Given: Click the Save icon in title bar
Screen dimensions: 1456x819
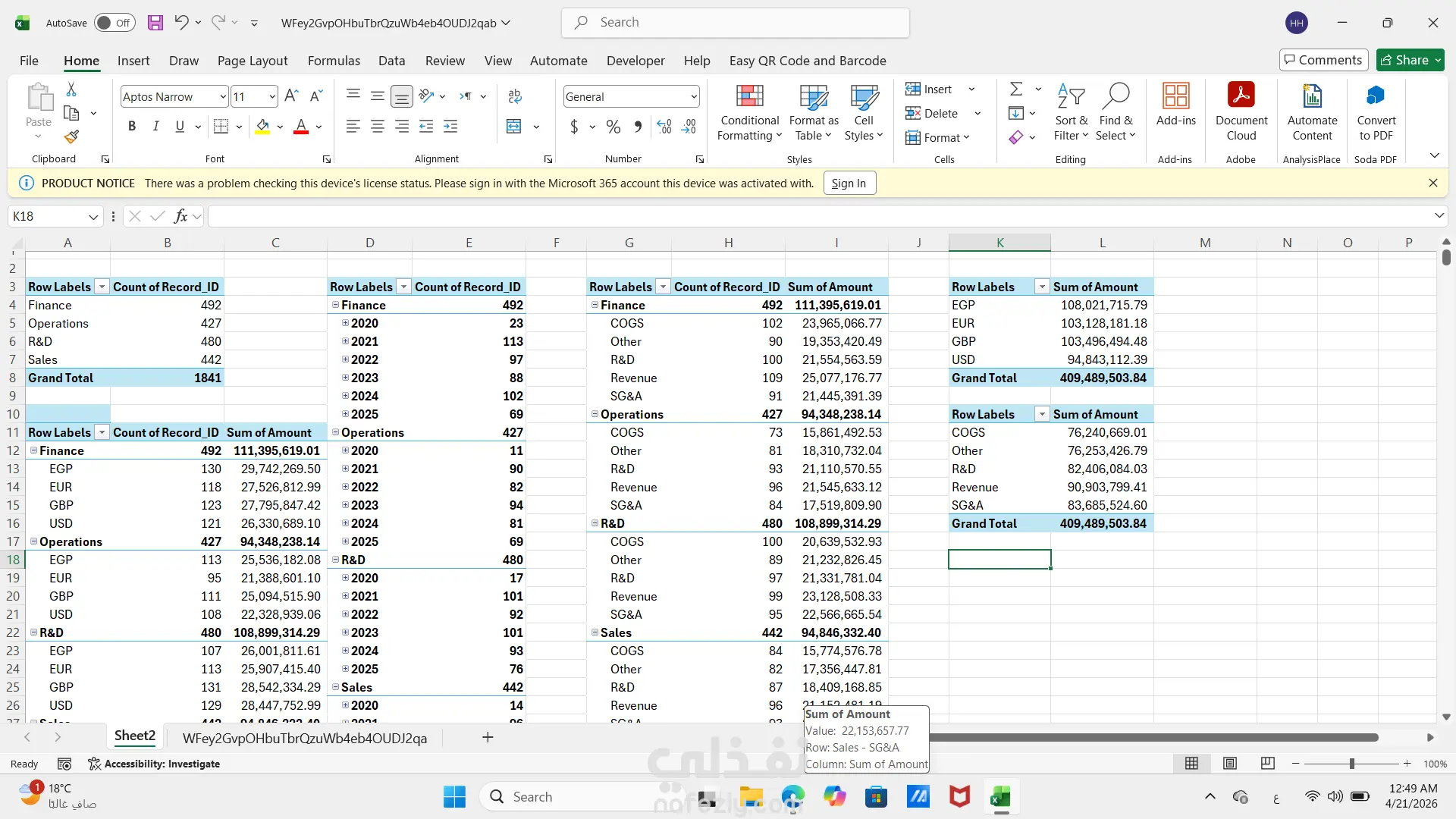Looking at the screenshot, I should [x=155, y=23].
